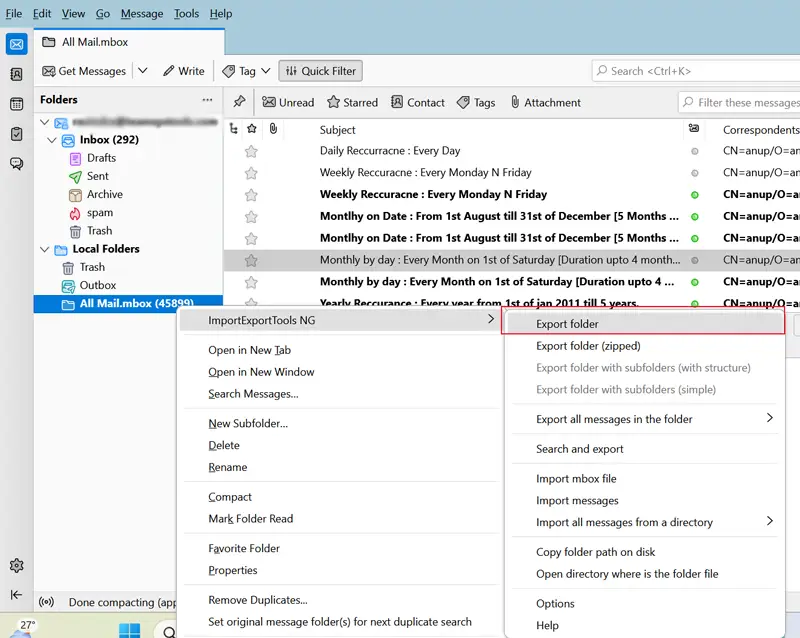800x638 pixels.
Task: Open the Calendar space icon
Action: 16,104
